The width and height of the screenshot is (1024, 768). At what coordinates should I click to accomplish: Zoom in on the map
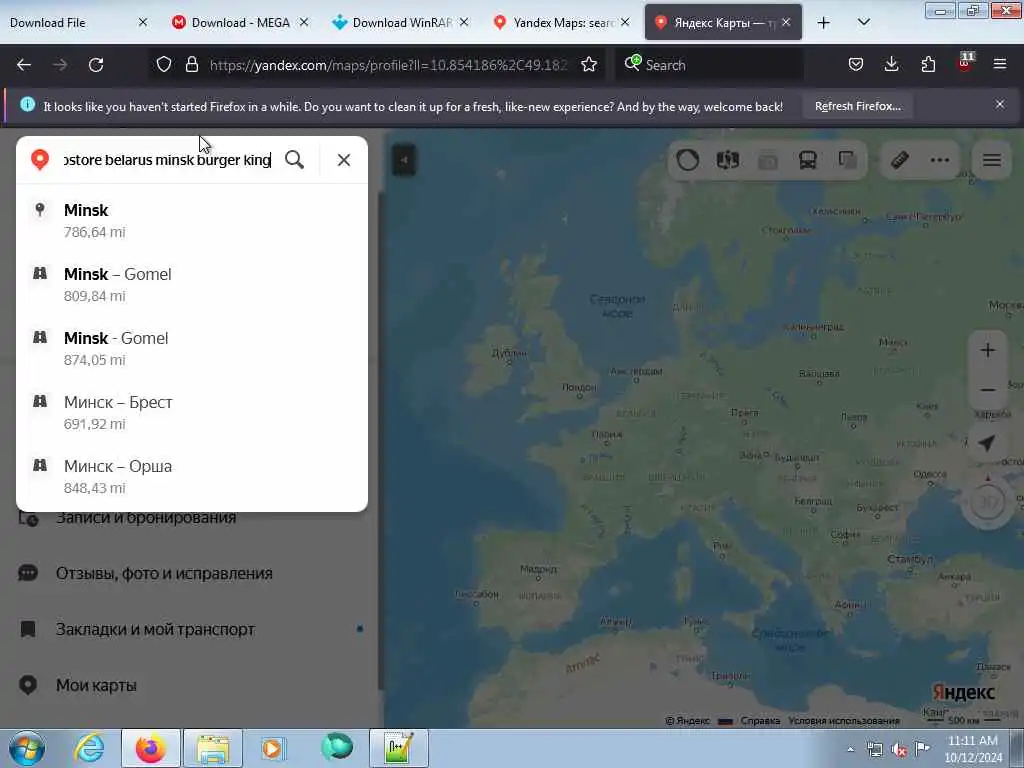tap(987, 350)
